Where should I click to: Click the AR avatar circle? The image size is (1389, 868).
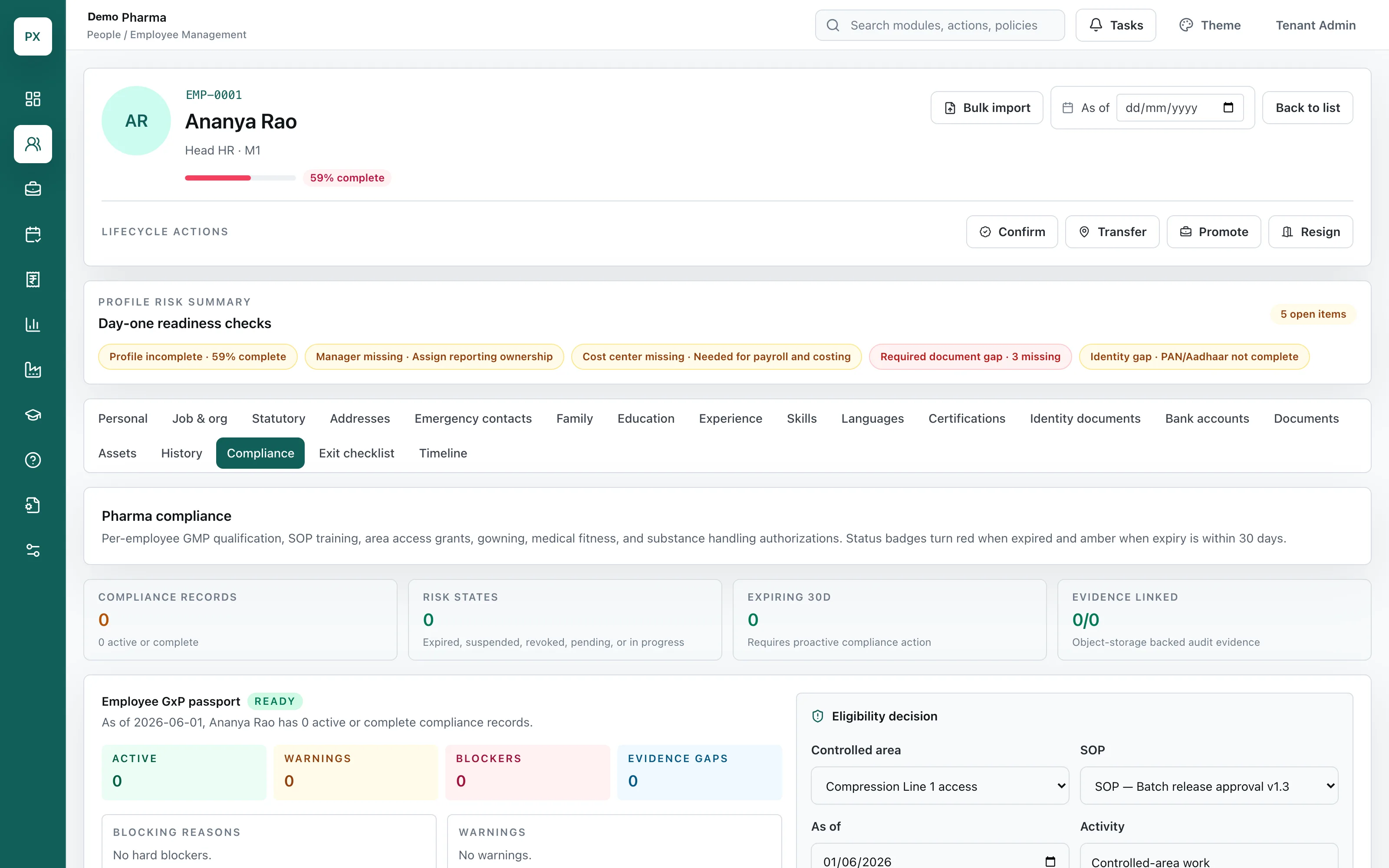[x=136, y=121]
